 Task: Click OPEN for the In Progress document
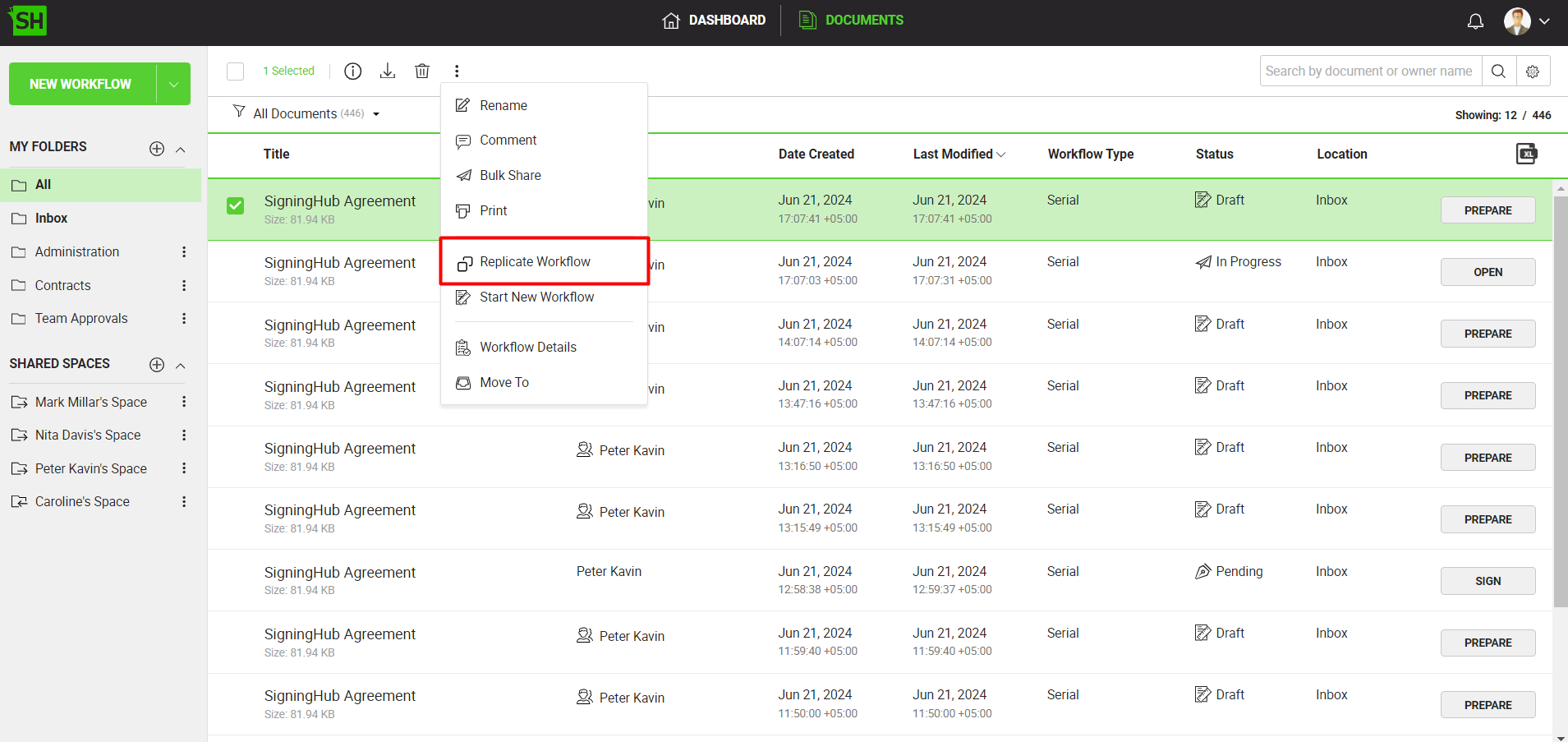tap(1487, 272)
